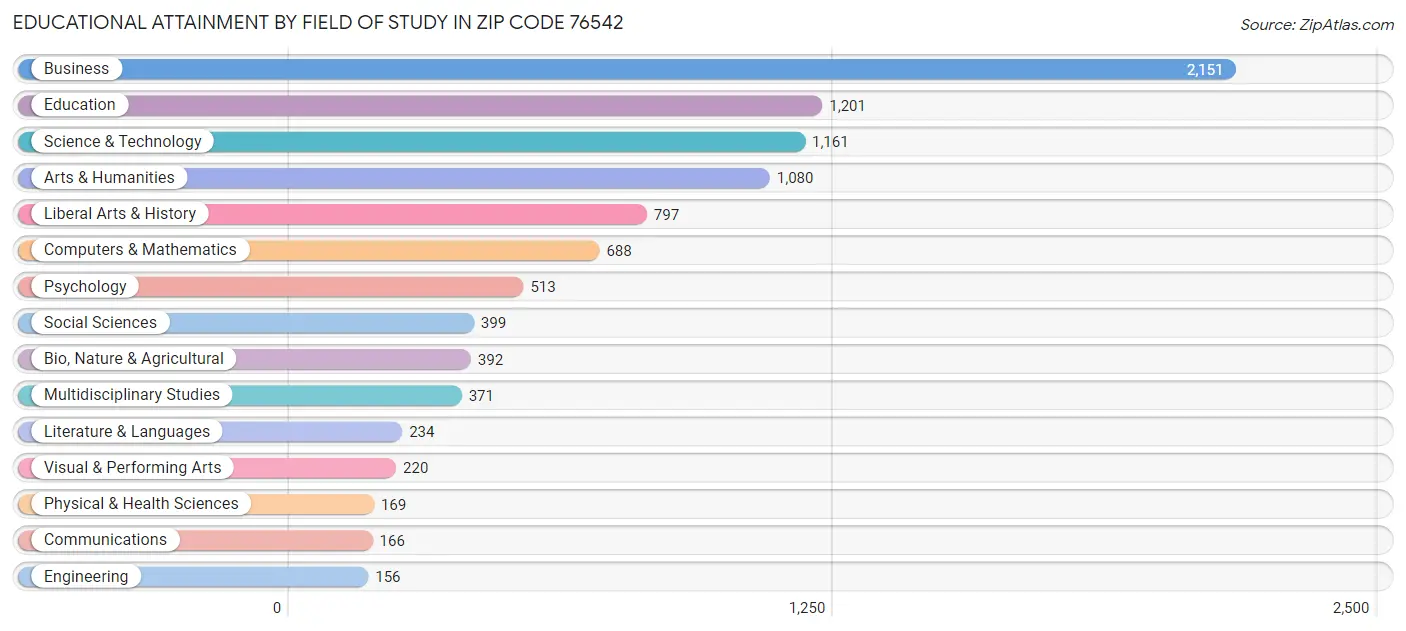
Task: Click the Literature & Languages label
Action: click(127, 431)
